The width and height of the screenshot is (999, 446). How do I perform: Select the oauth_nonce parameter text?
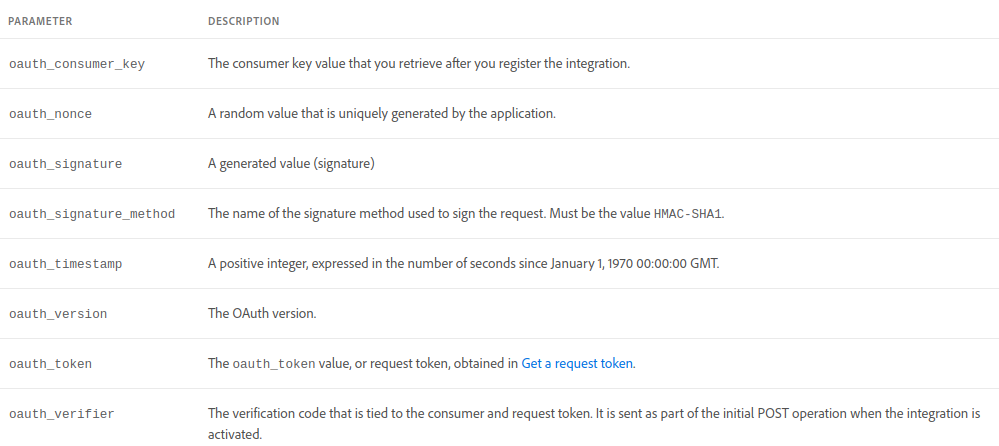(50, 114)
